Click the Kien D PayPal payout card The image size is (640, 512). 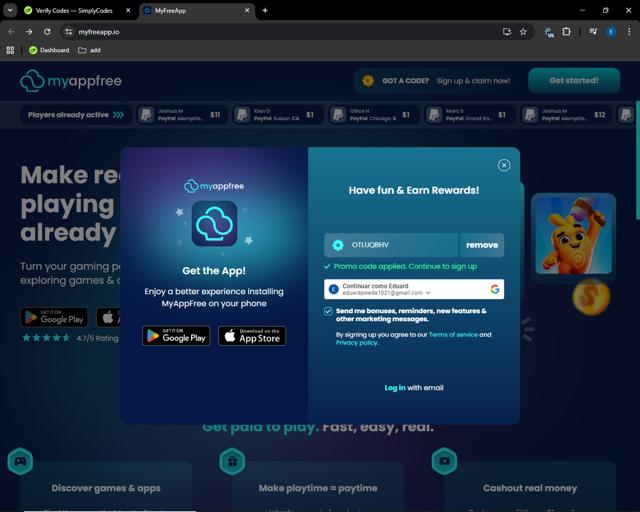pos(278,115)
